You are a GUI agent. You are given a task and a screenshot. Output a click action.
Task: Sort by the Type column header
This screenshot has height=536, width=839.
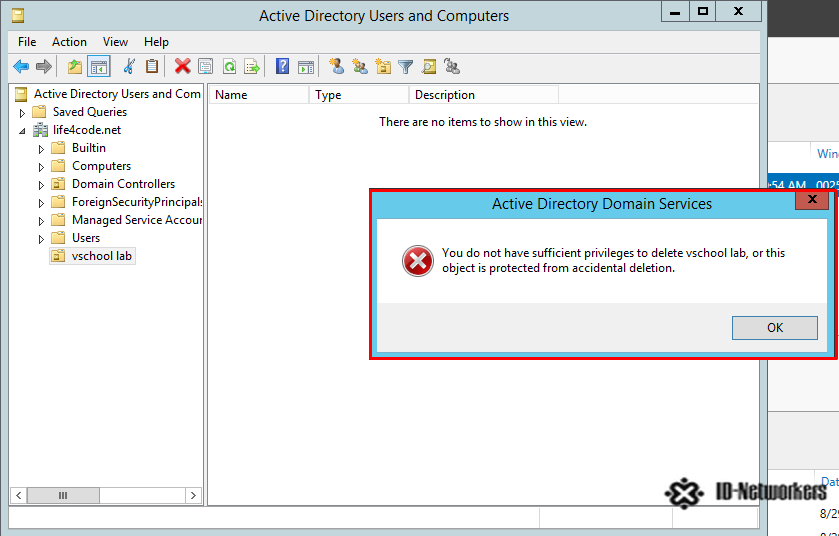[x=359, y=95]
